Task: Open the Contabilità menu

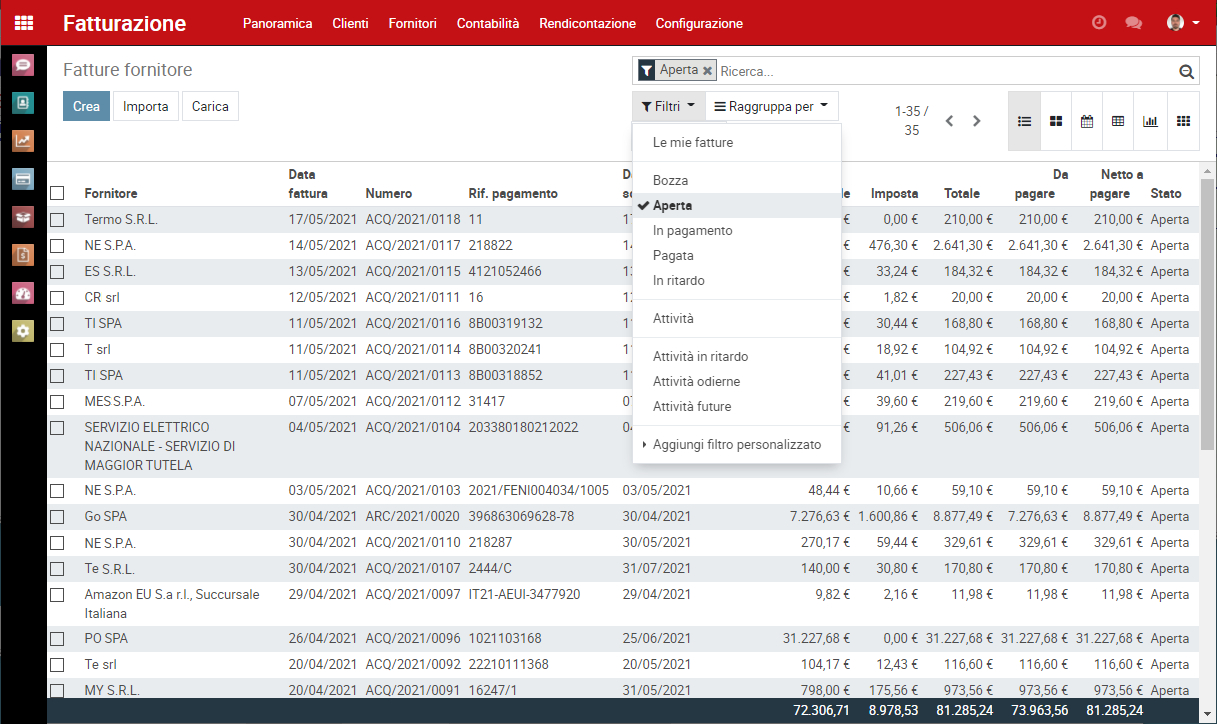Action: click(x=488, y=23)
